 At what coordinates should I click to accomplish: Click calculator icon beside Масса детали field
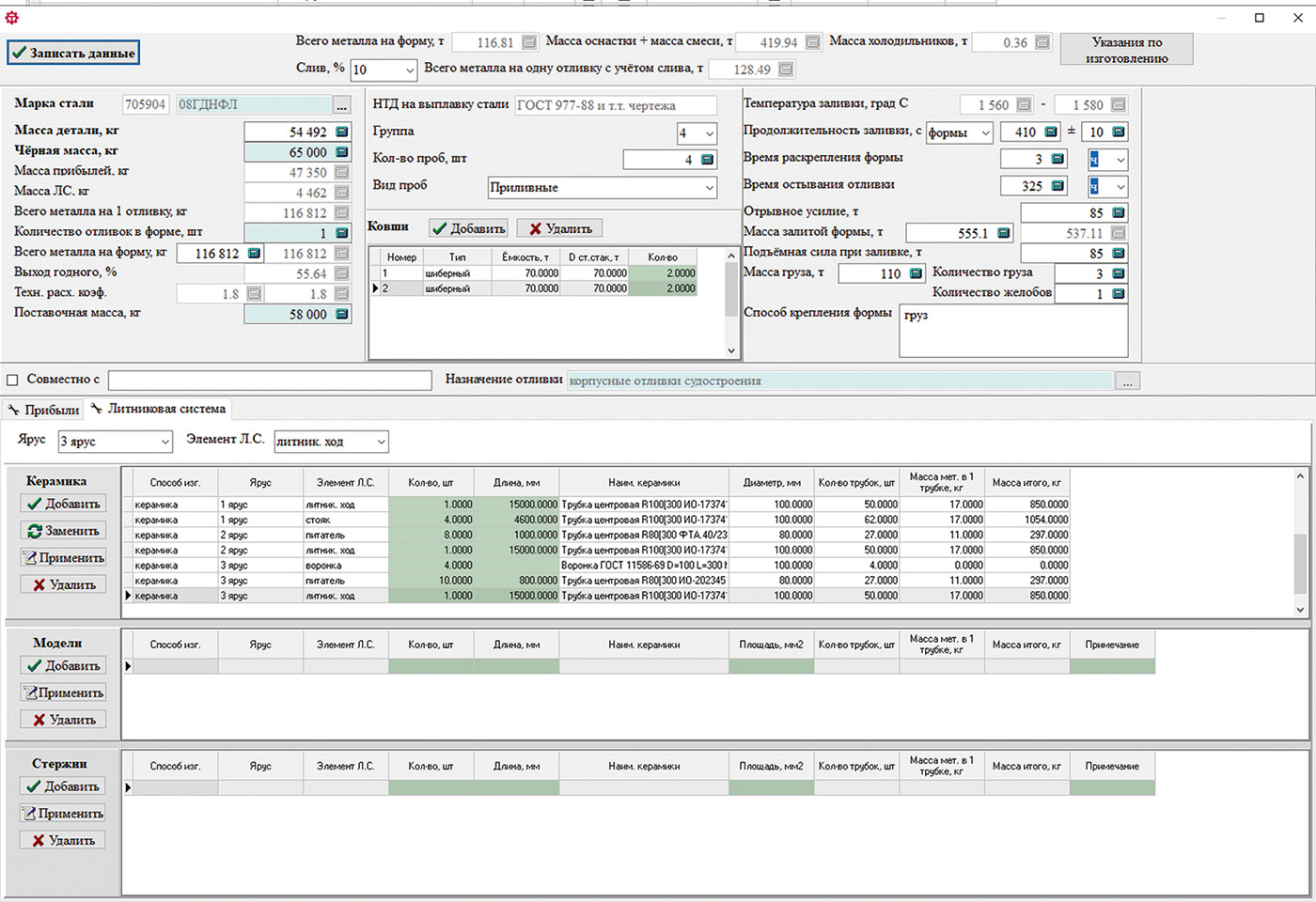point(341,132)
